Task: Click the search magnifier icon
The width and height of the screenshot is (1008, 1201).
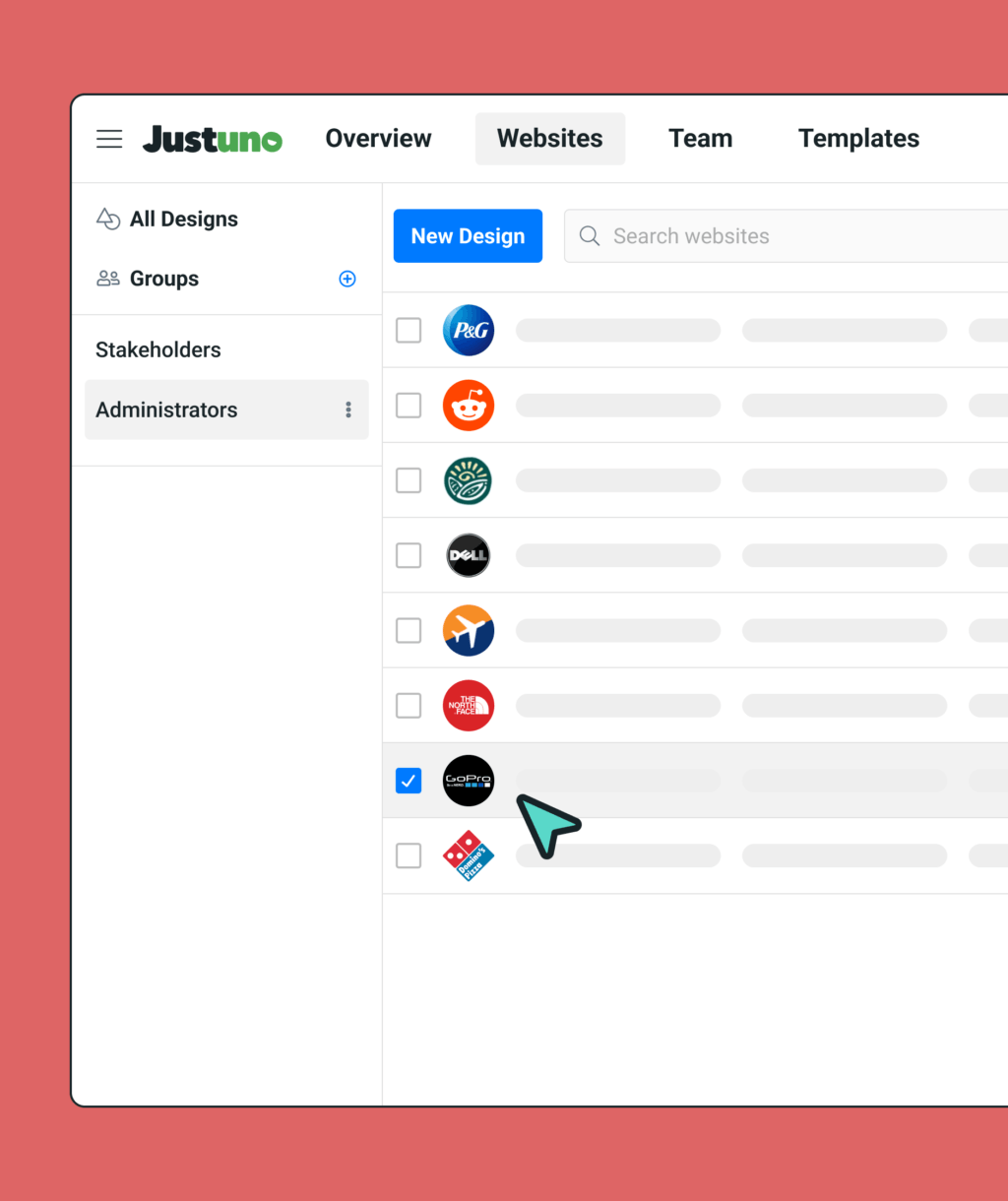Action: pyautogui.click(x=590, y=235)
